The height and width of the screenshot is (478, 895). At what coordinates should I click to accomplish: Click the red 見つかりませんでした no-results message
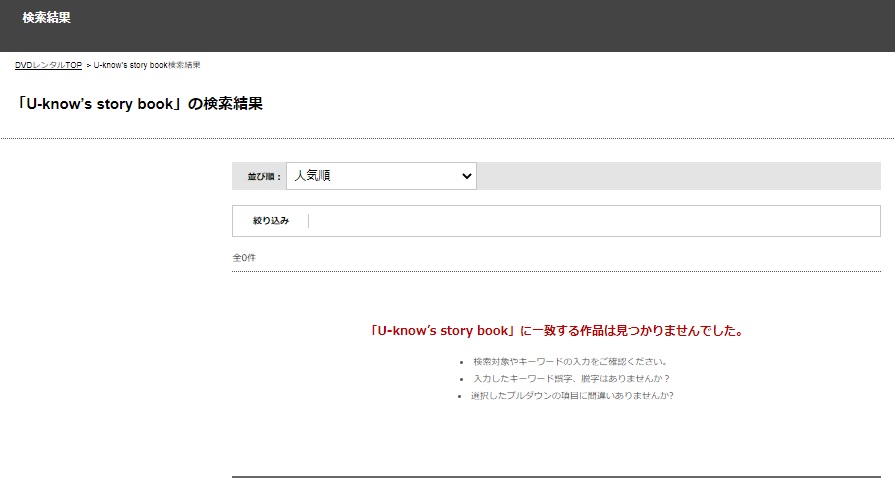557,331
